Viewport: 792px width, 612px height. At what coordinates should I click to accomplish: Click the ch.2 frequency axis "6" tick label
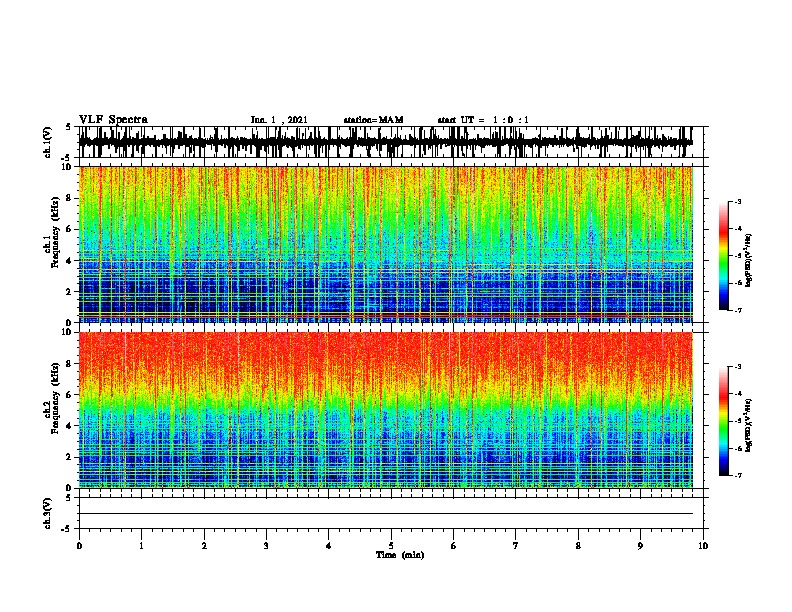(70, 395)
